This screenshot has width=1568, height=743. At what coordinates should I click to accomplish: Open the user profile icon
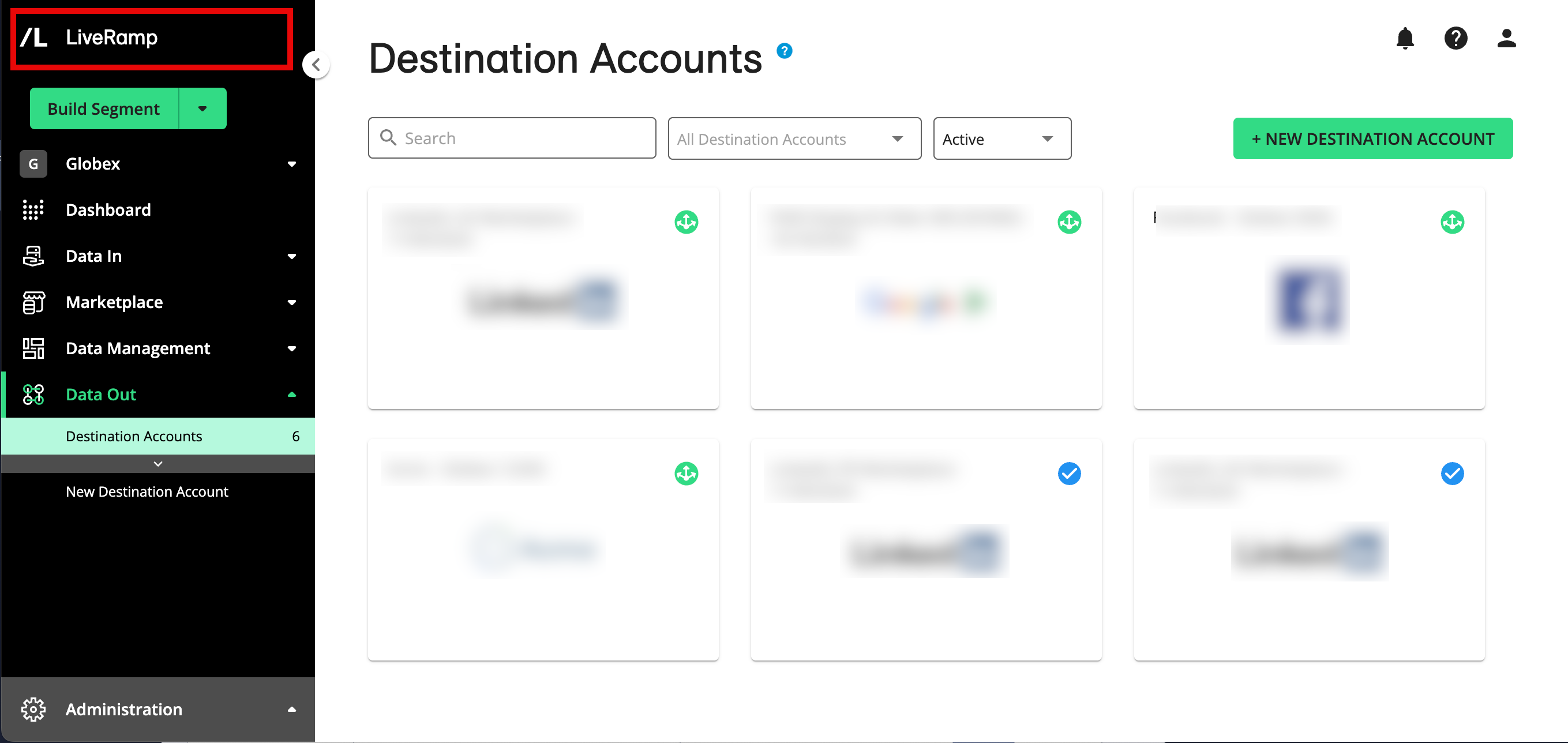pyautogui.click(x=1506, y=38)
